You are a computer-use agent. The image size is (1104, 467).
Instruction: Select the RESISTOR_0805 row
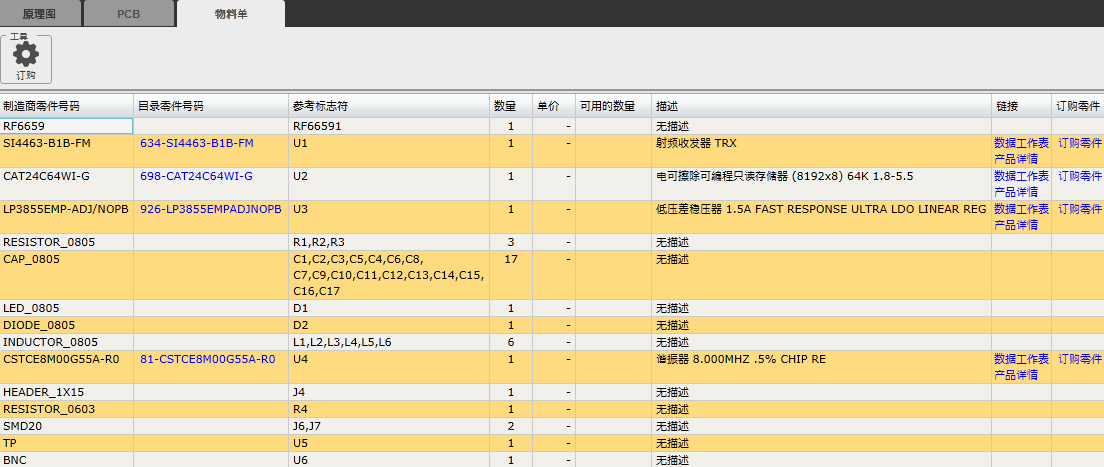(552, 242)
